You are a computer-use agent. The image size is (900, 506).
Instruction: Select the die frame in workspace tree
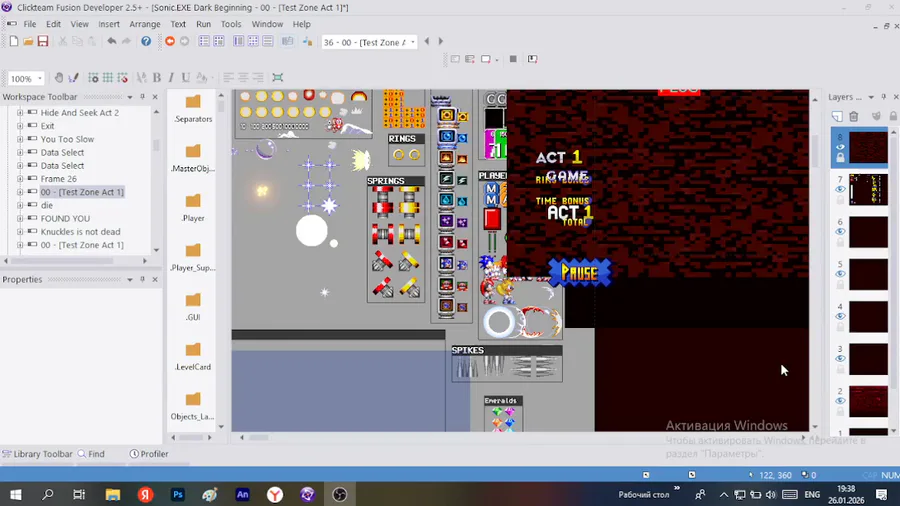pos(46,205)
